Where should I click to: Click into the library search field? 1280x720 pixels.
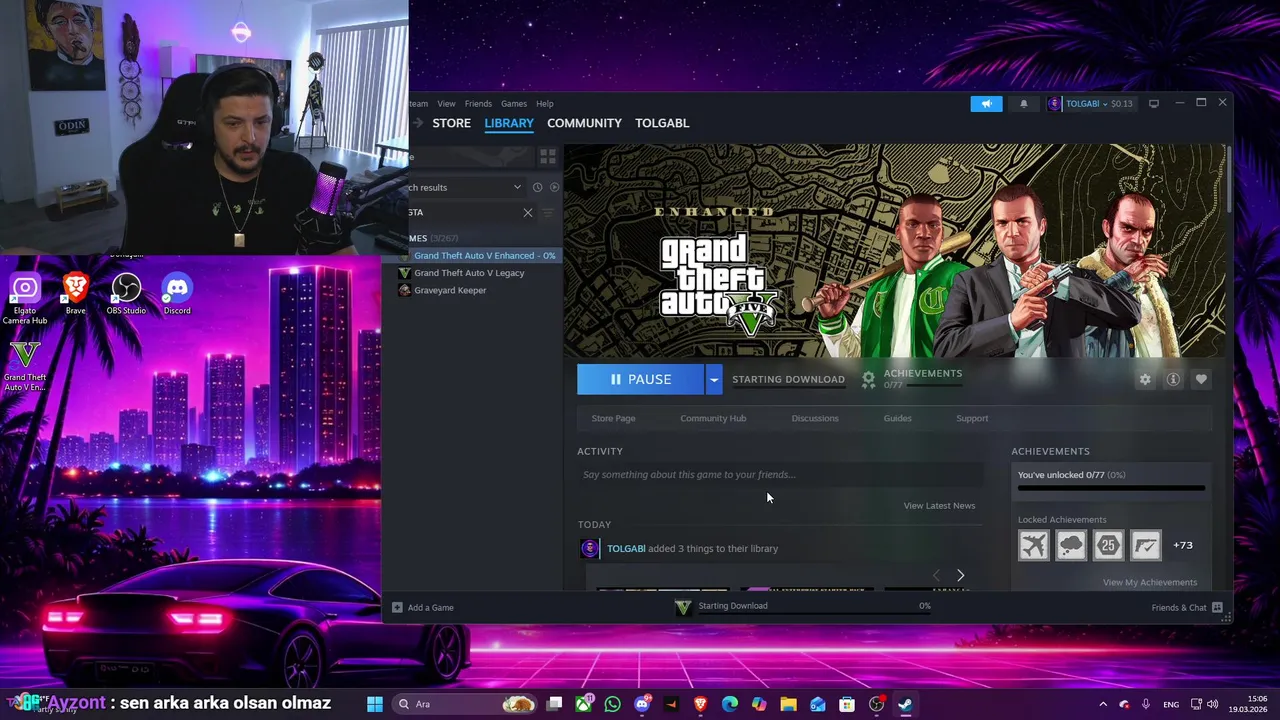(465, 212)
